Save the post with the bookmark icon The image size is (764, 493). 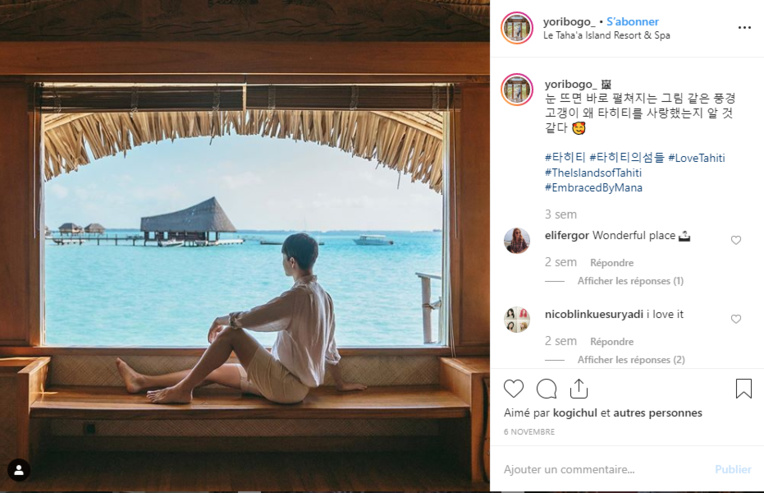(x=743, y=389)
